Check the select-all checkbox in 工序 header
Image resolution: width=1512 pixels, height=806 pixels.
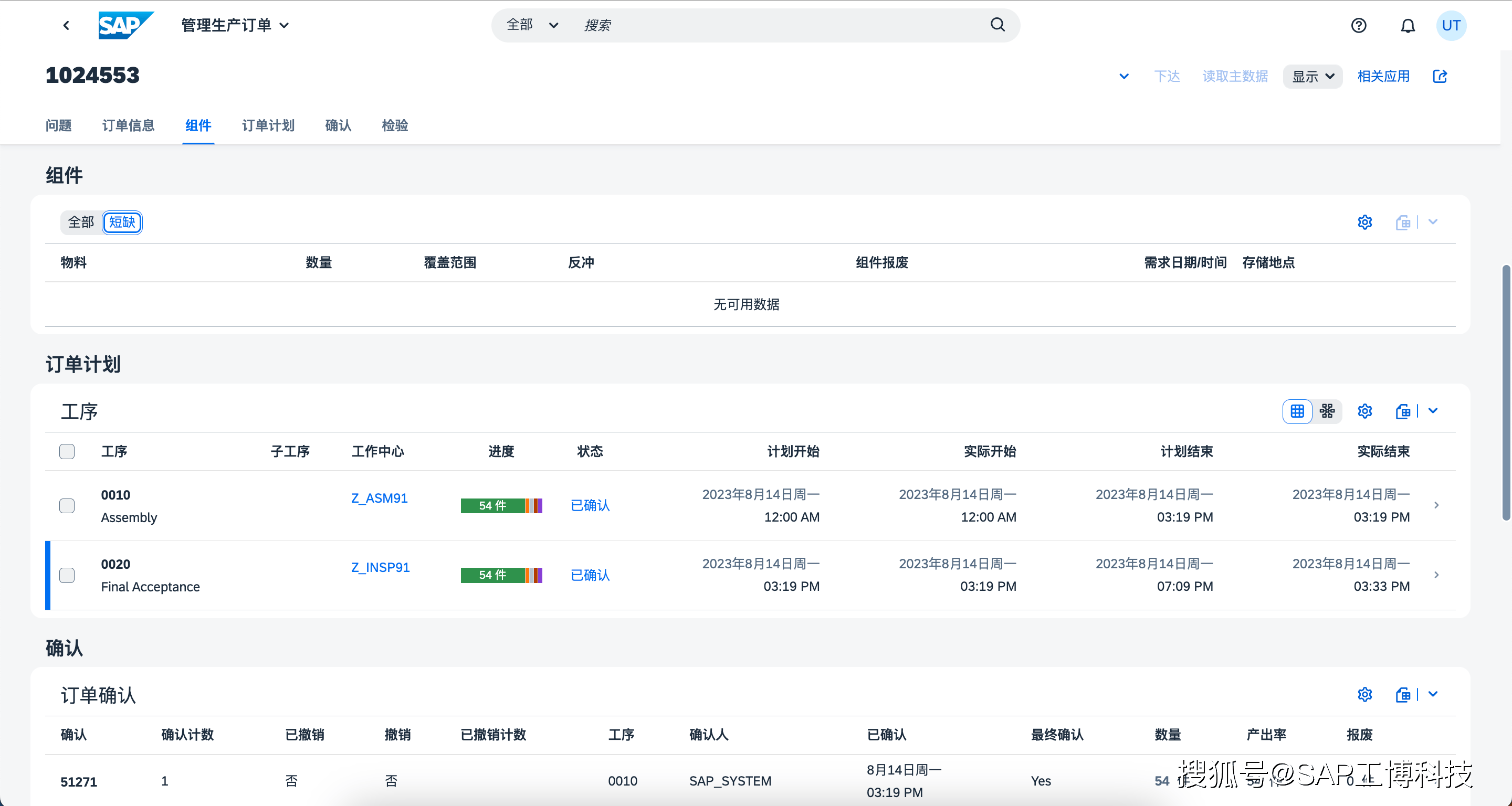point(67,452)
